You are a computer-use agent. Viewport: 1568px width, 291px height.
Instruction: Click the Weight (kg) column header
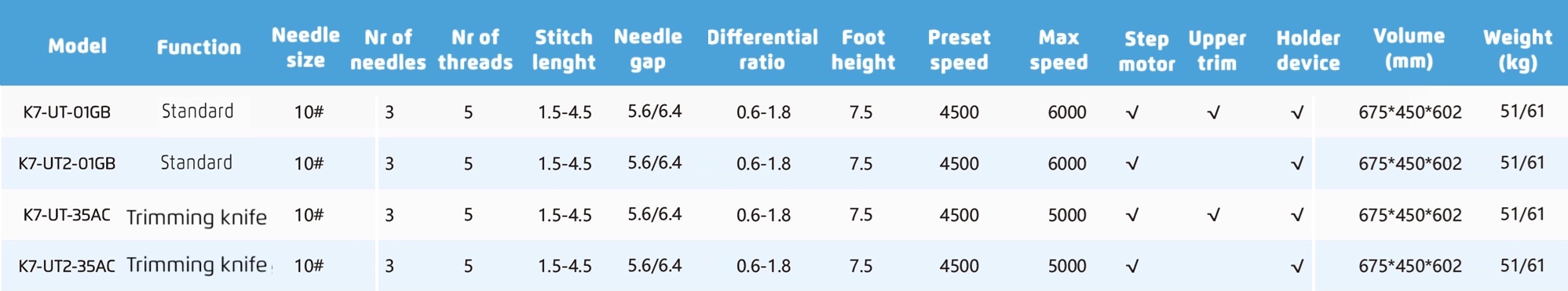(x=1517, y=50)
